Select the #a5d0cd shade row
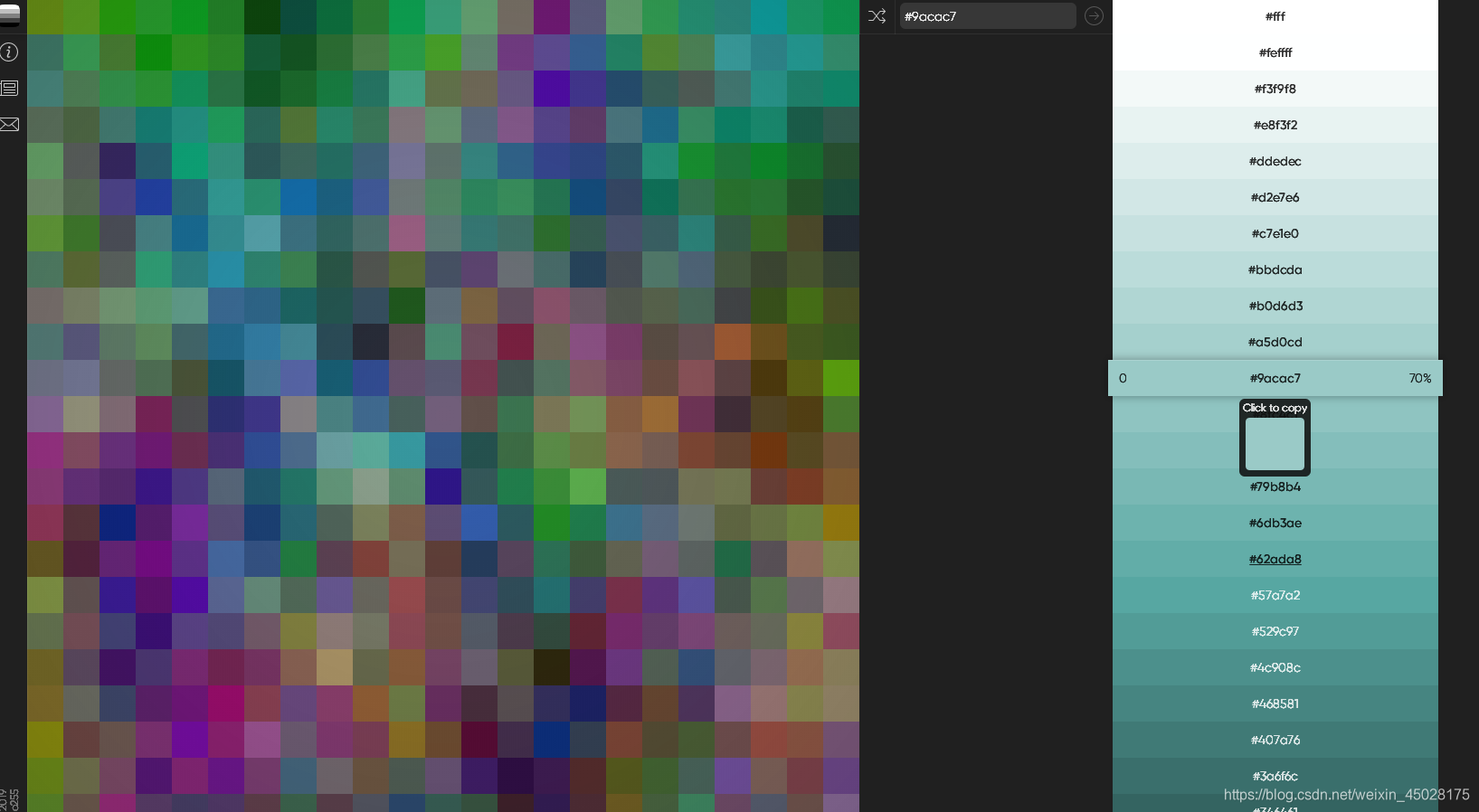Screen dimensions: 1479x812 [1275, 342]
